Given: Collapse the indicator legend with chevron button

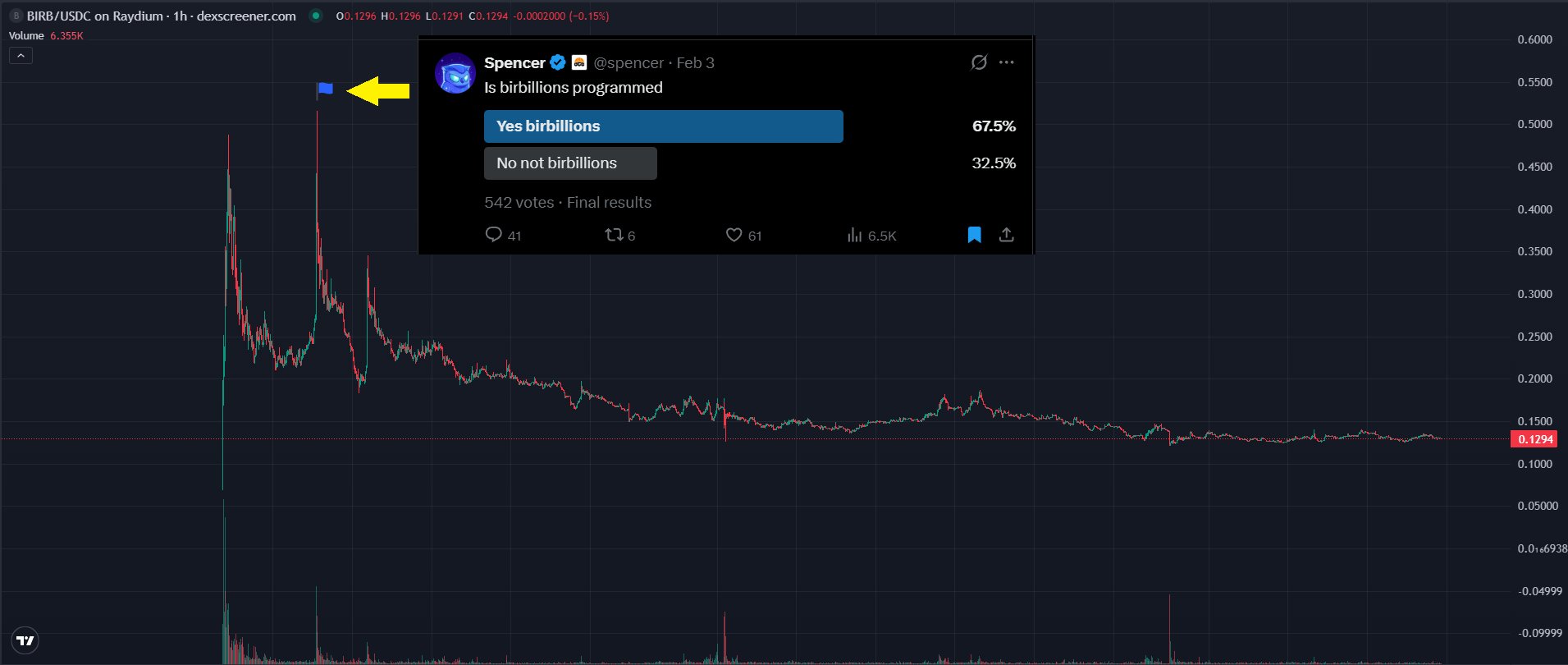Looking at the screenshot, I should coord(21,55).
